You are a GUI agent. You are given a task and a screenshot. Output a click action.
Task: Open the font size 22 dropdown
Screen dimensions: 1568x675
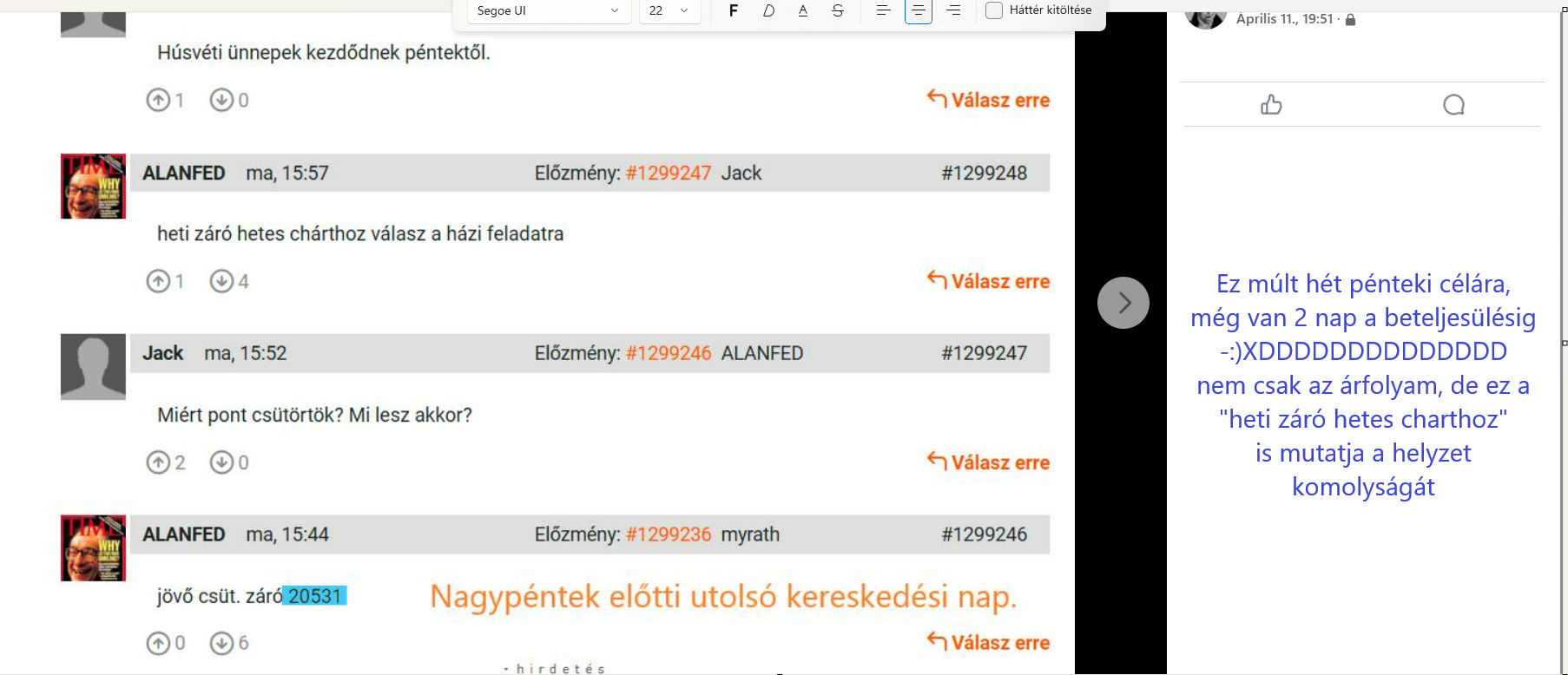click(669, 10)
